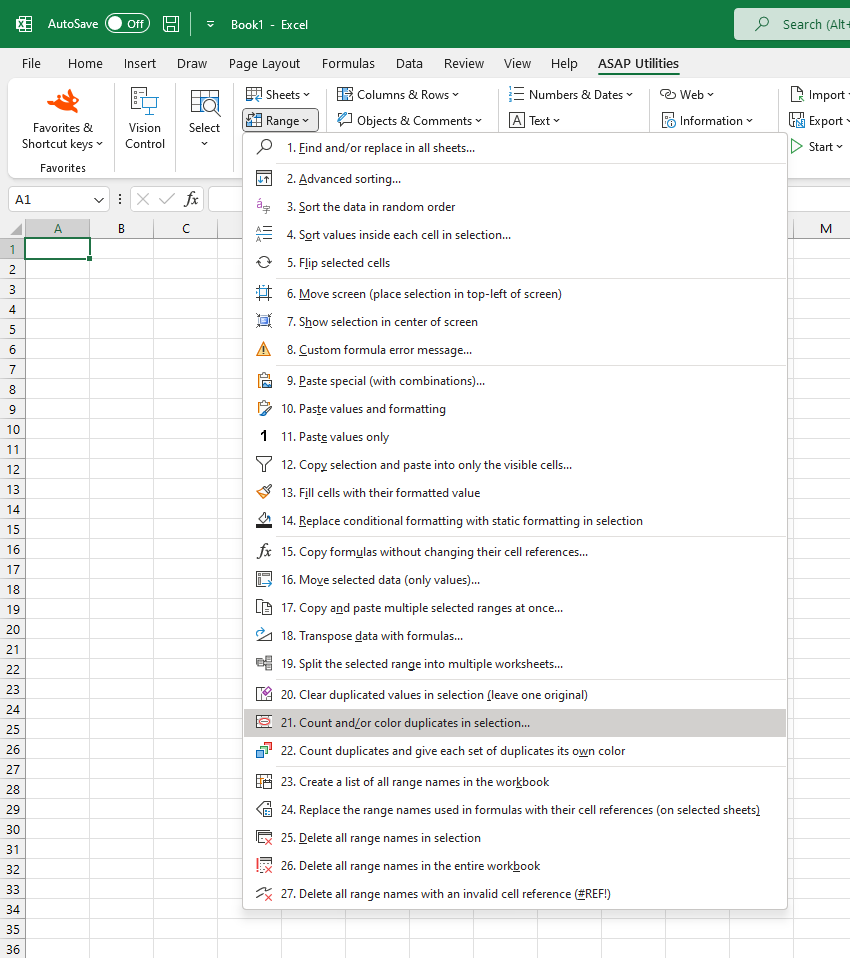
Task: Open the File tab
Action: pyautogui.click(x=31, y=64)
